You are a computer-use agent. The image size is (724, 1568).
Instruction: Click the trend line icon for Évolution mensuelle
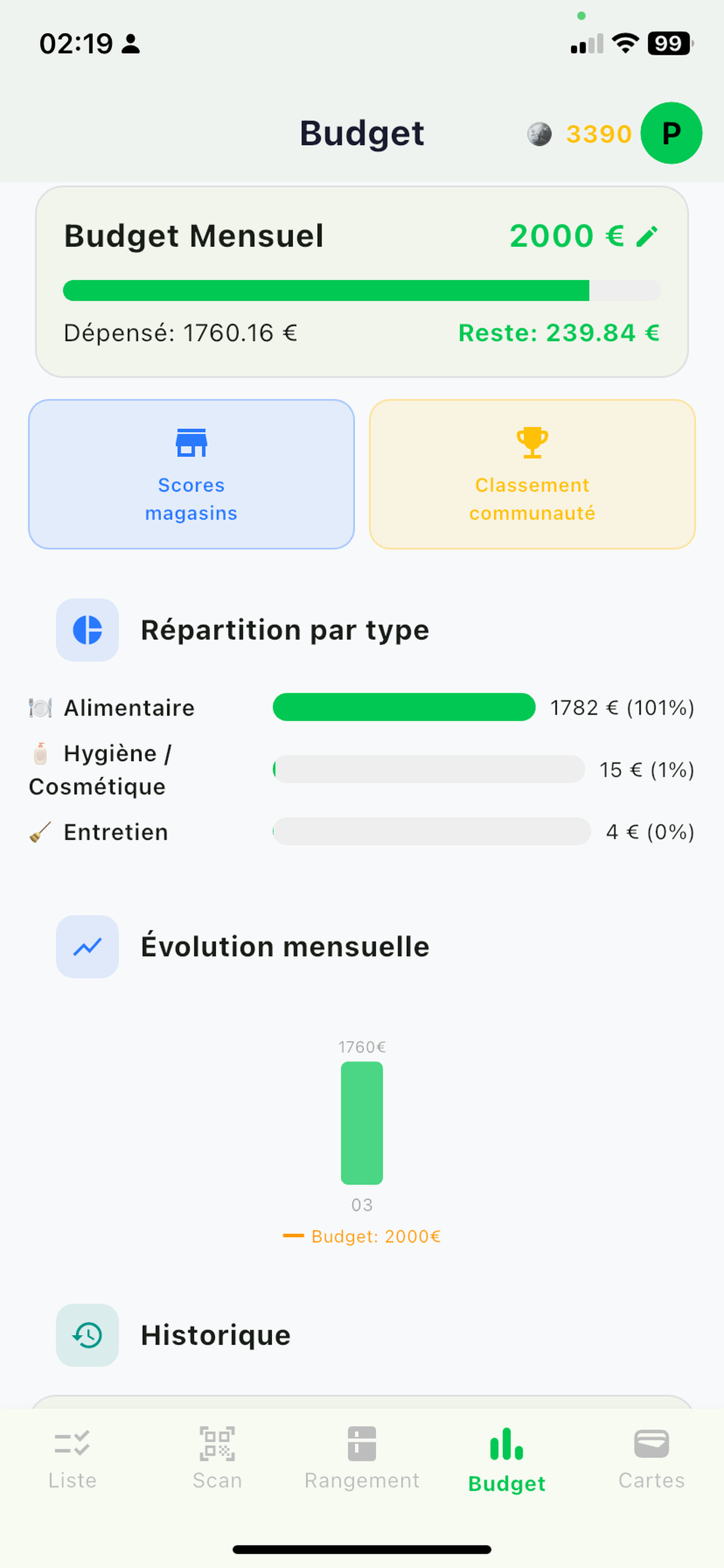(87, 947)
